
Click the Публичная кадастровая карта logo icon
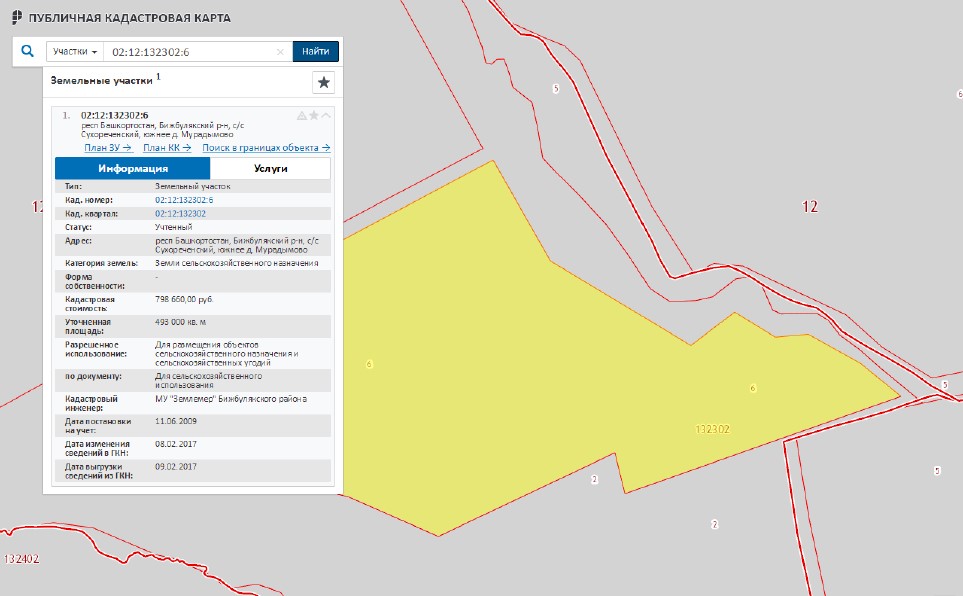[x=16, y=19]
